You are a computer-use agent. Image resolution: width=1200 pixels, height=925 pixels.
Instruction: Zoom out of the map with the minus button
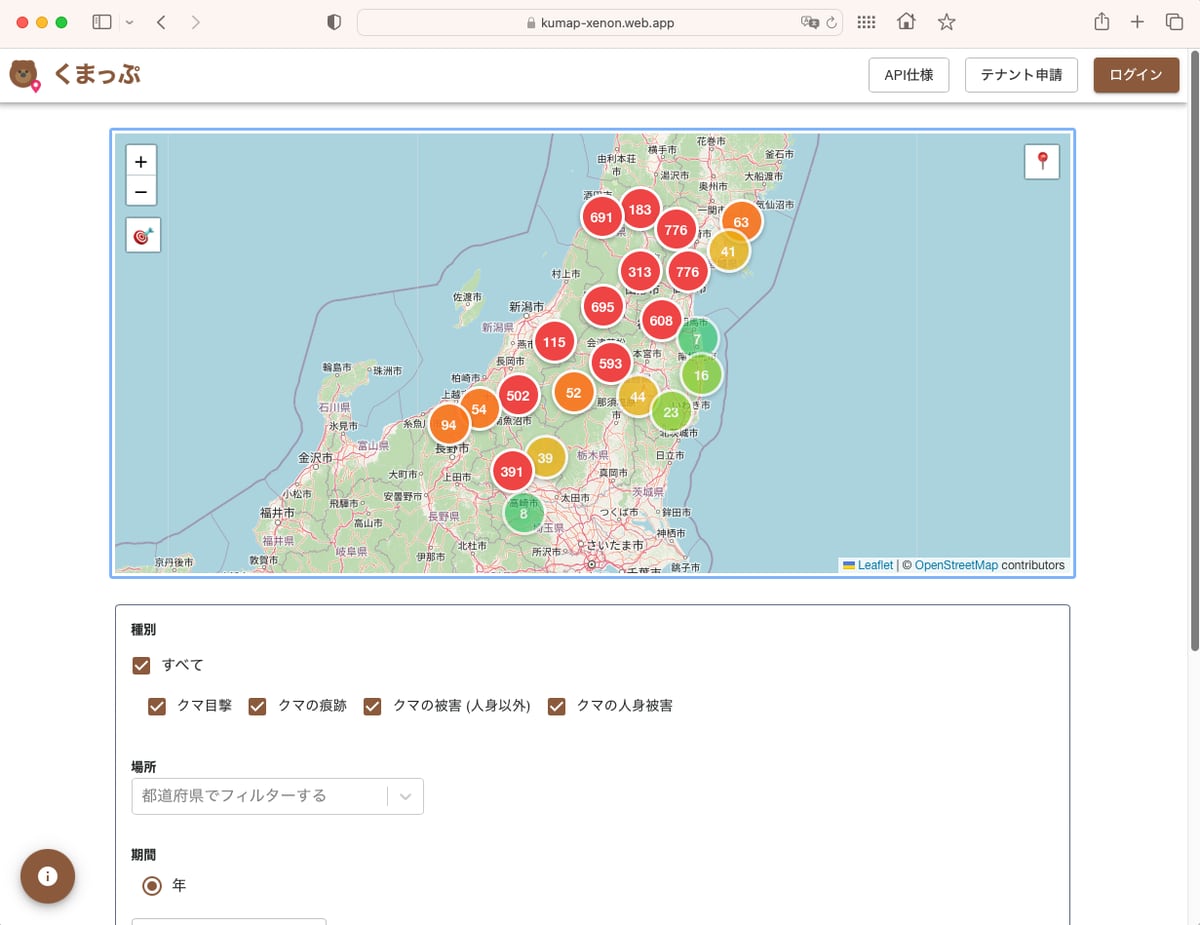140,191
